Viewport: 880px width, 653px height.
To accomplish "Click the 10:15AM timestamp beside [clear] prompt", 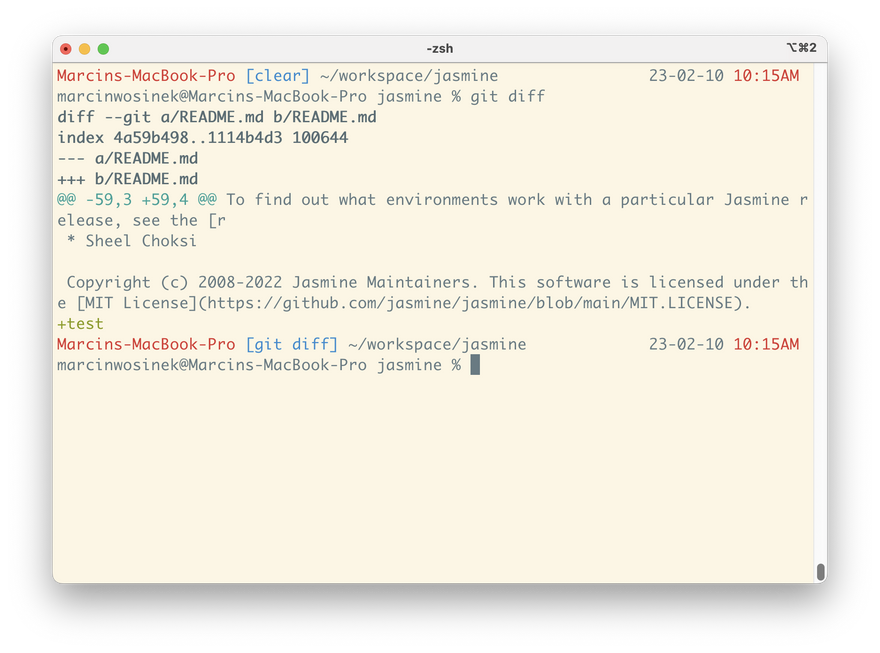I will 766,76.
